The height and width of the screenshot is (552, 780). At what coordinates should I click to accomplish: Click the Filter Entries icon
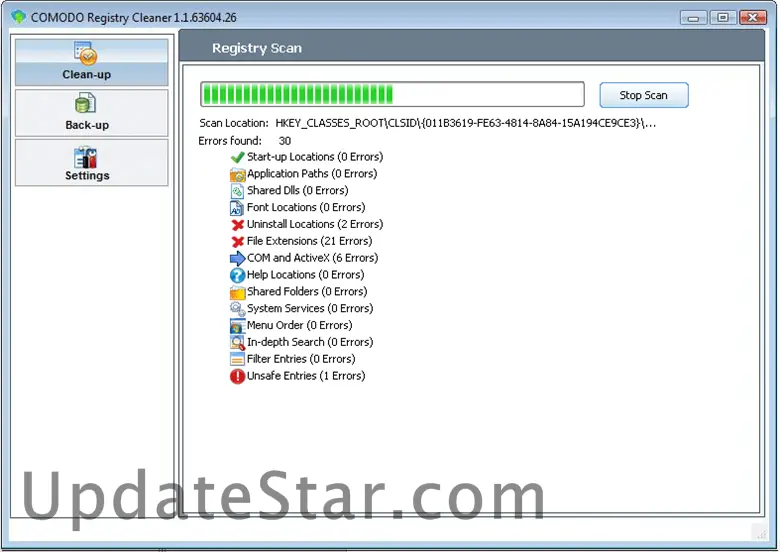click(x=237, y=359)
